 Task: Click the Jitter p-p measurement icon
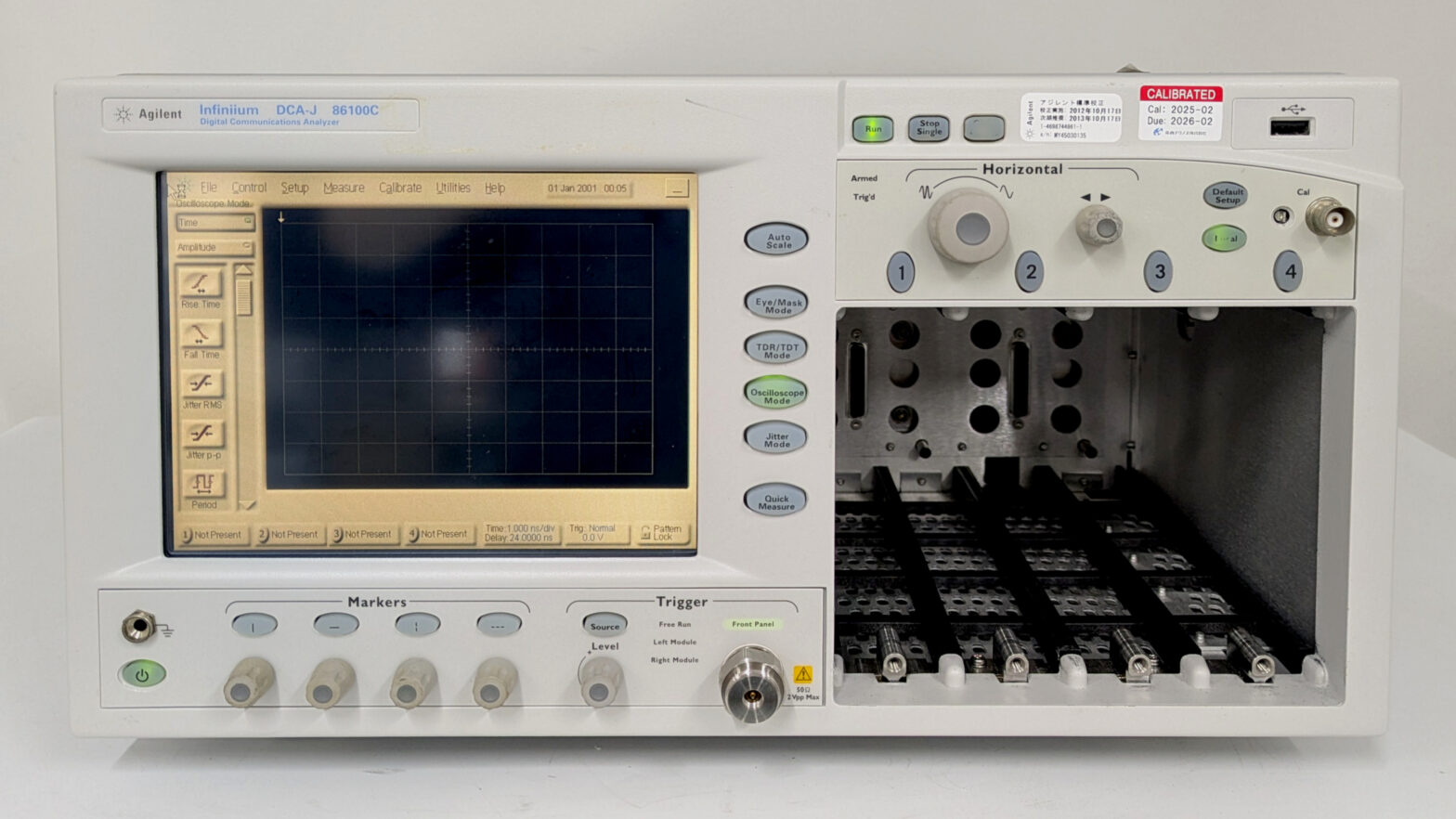(201, 434)
